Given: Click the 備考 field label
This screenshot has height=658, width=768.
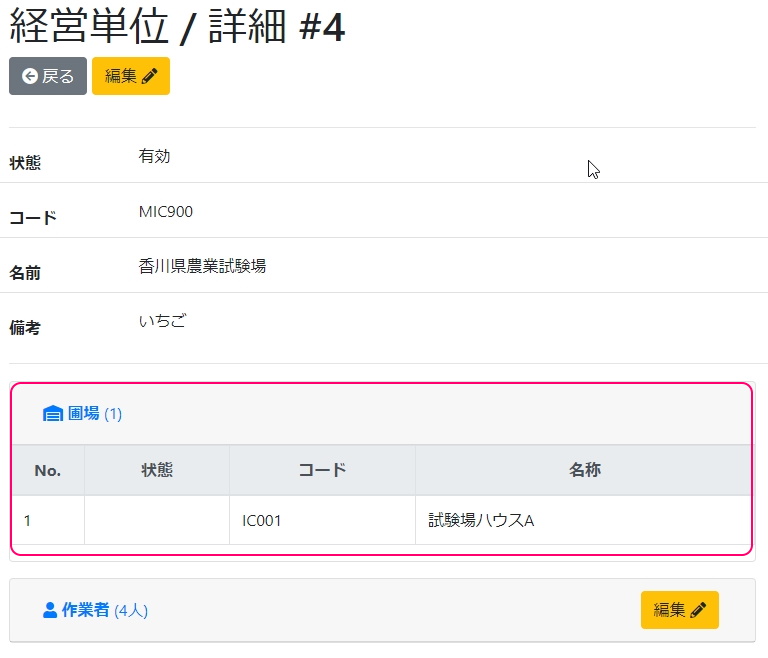Looking at the screenshot, I should [25, 328].
